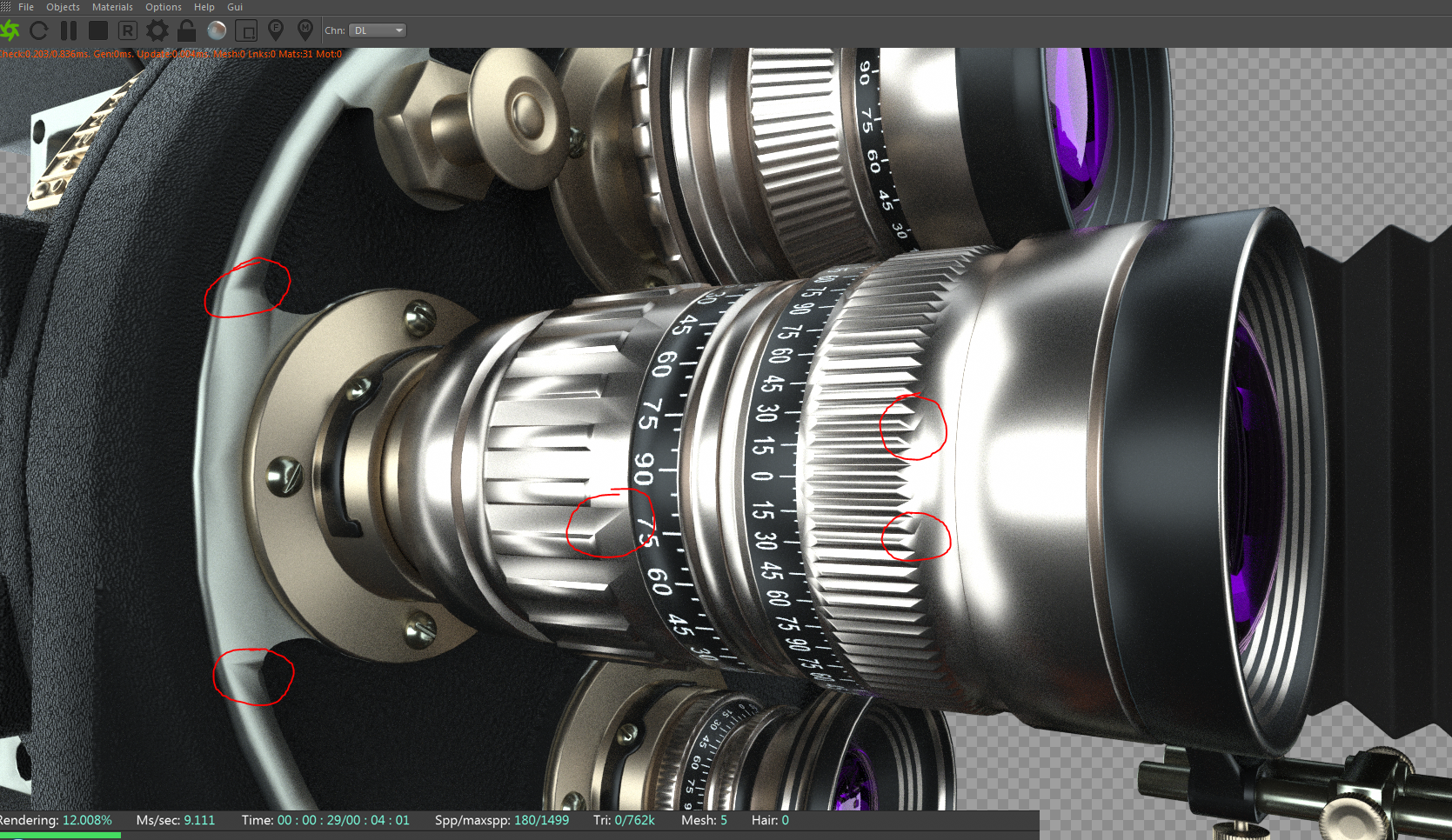The image size is (1452, 840).
Task: Click the window grip handle beside File
Action: pyautogui.click(x=6, y=7)
